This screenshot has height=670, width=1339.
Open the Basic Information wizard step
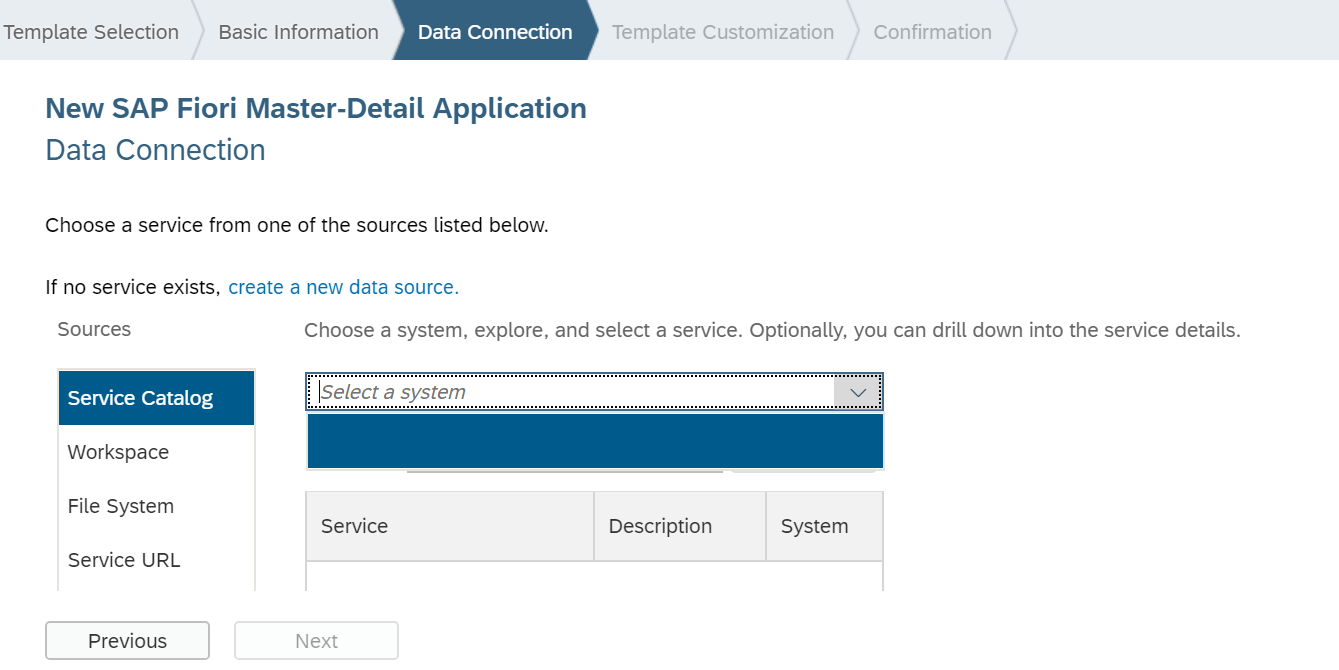298,32
